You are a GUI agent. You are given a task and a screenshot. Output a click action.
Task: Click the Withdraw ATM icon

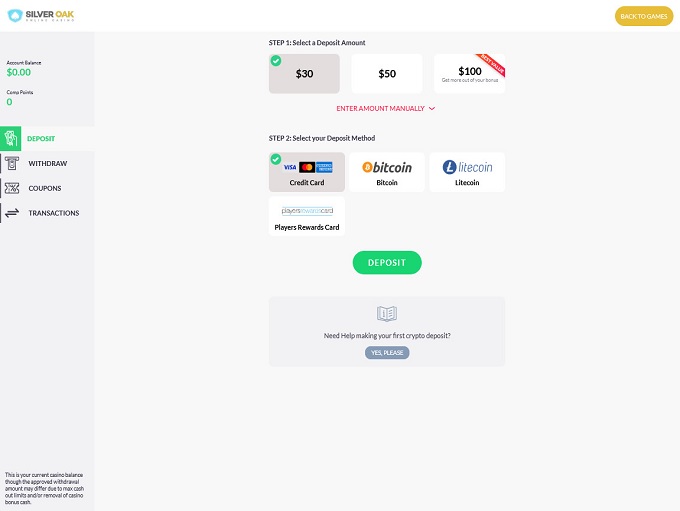pos(12,163)
